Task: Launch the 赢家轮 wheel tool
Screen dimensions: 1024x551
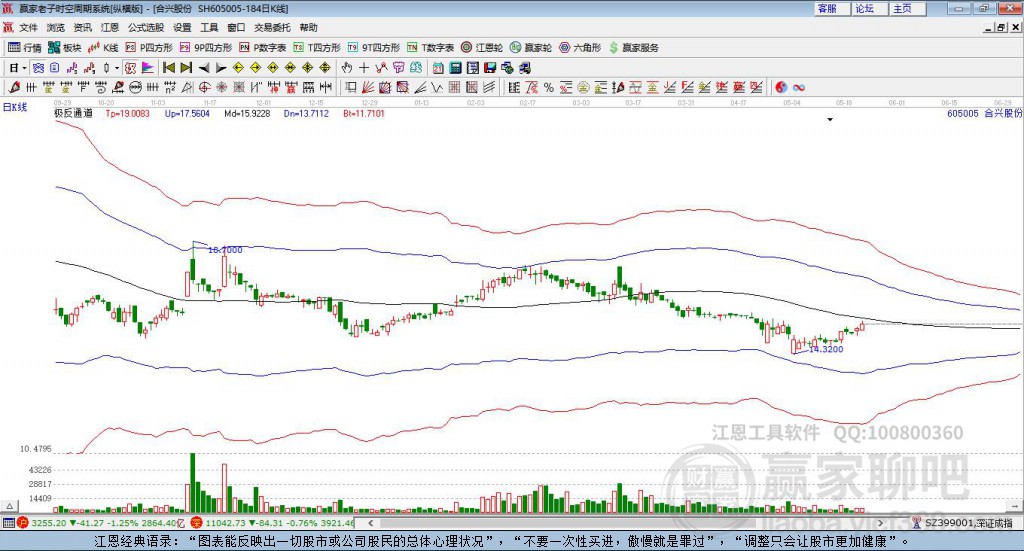Action: (x=531, y=48)
